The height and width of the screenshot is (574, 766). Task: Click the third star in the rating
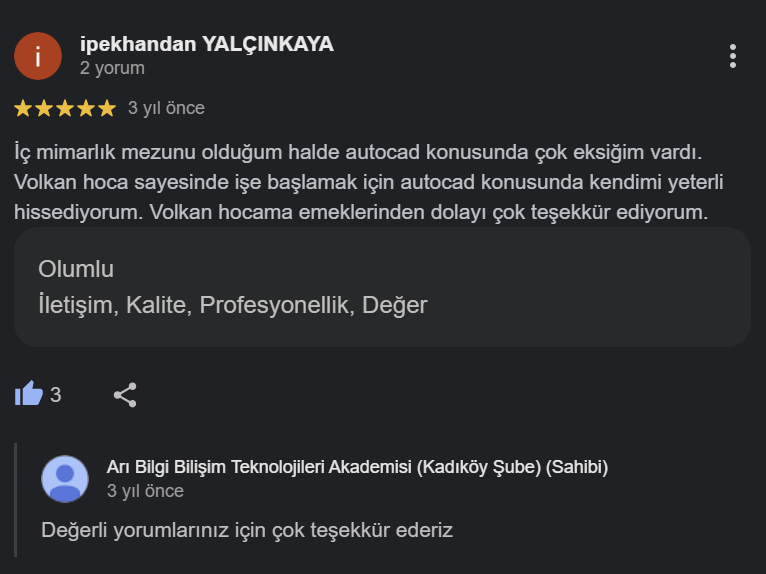tap(65, 108)
